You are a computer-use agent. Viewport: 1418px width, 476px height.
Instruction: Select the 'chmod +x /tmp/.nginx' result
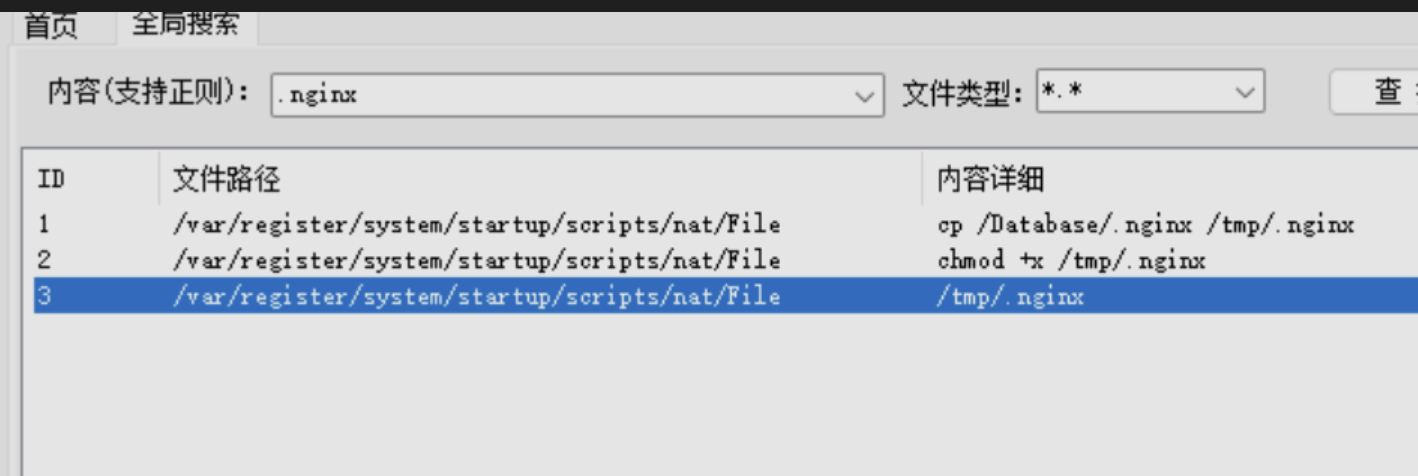pyautogui.click(x=1071, y=261)
